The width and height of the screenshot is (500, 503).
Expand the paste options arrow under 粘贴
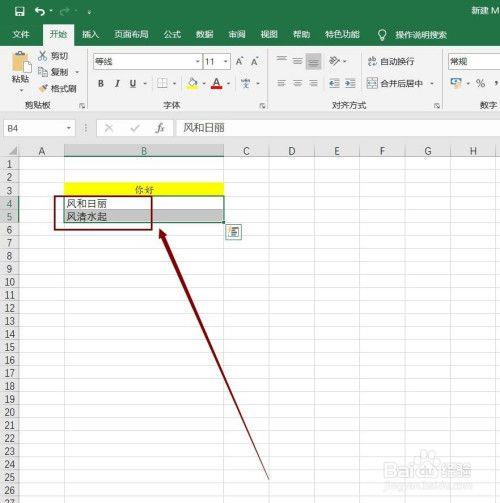21,90
